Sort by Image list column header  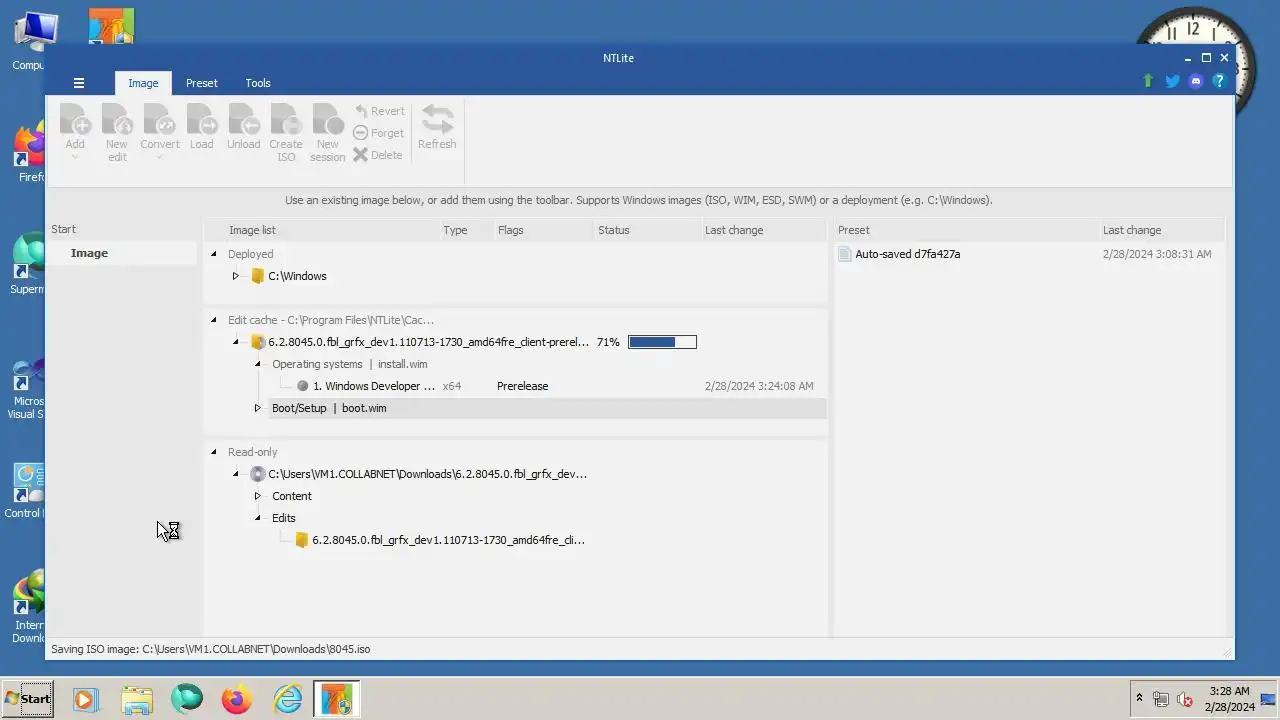323,230
